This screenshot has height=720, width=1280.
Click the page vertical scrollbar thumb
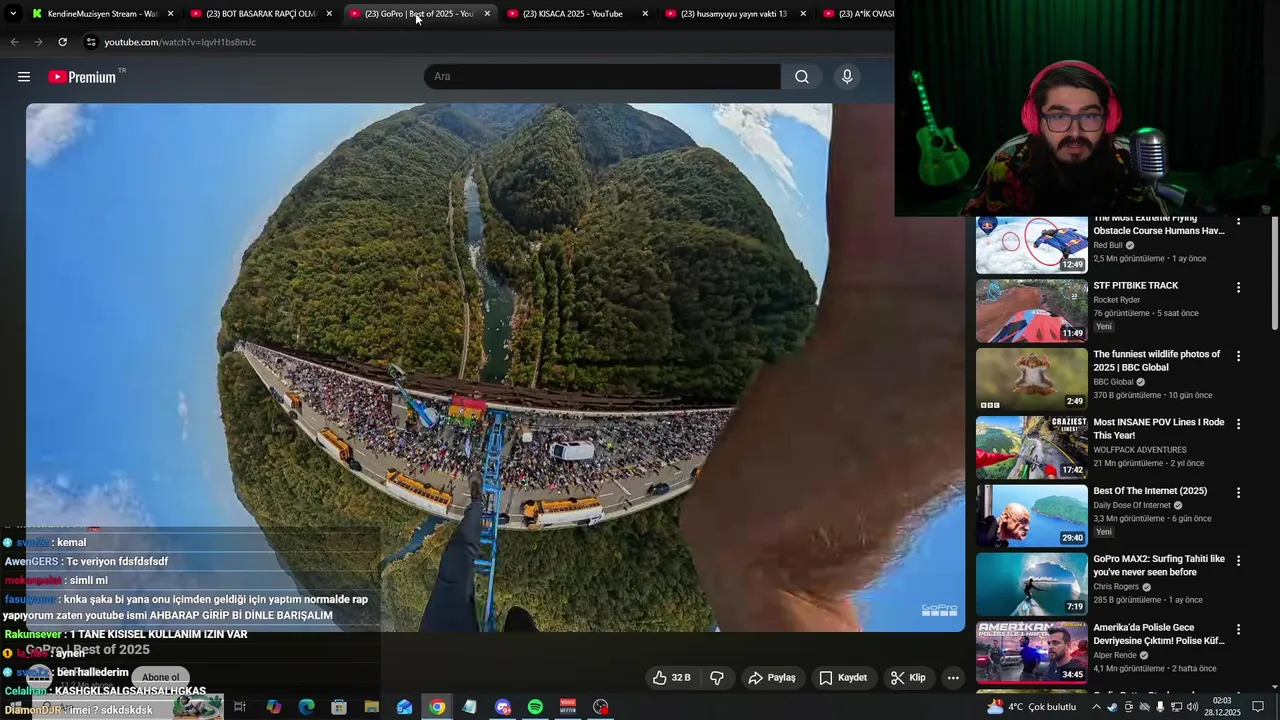pyautogui.click(x=1275, y=273)
